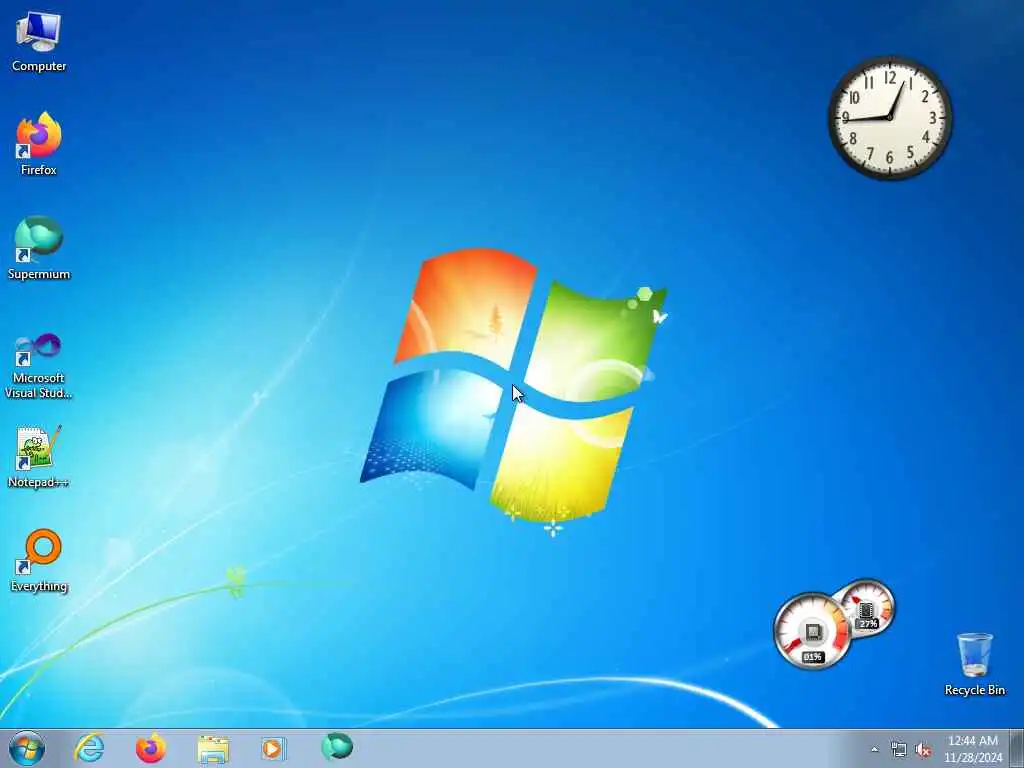Open Windows Media Player from the taskbar
This screenshot has height=768, width=1024.
[273, 748]
